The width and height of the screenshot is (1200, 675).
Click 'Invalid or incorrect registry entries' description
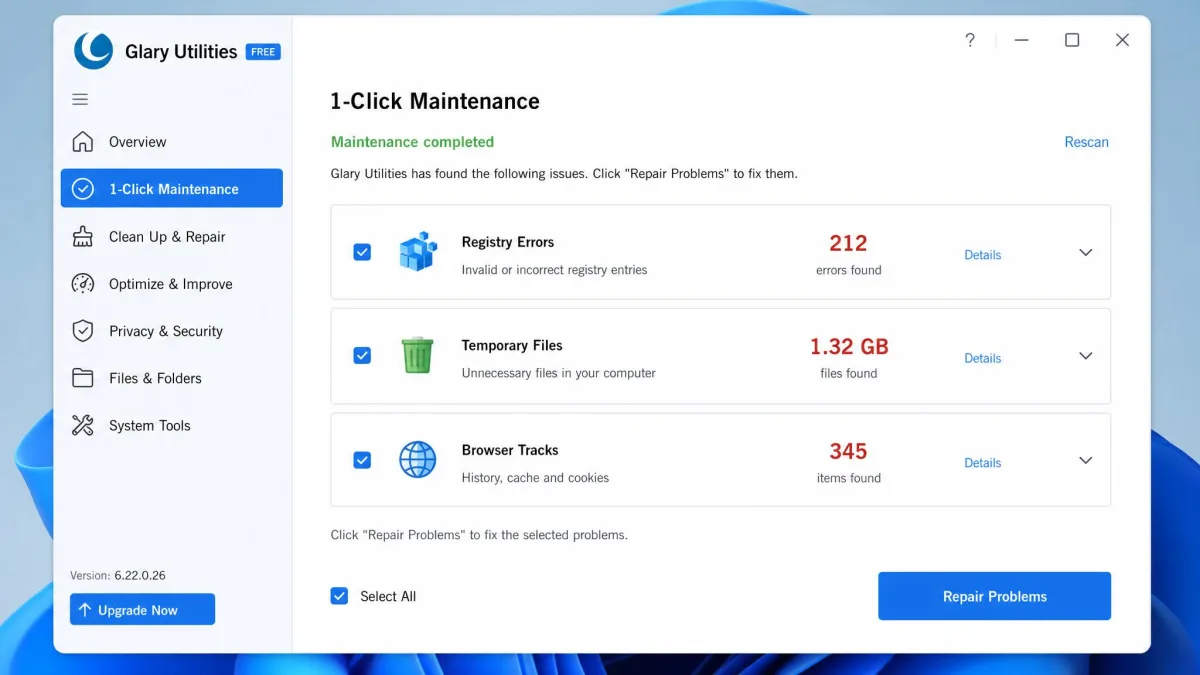tap(554, 270)
